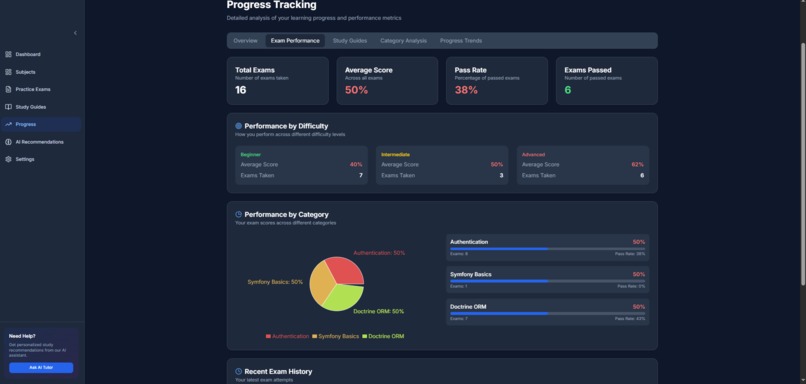806x384 pixels.
Task: Open the Dashboard page
Action: click(41, 54)
